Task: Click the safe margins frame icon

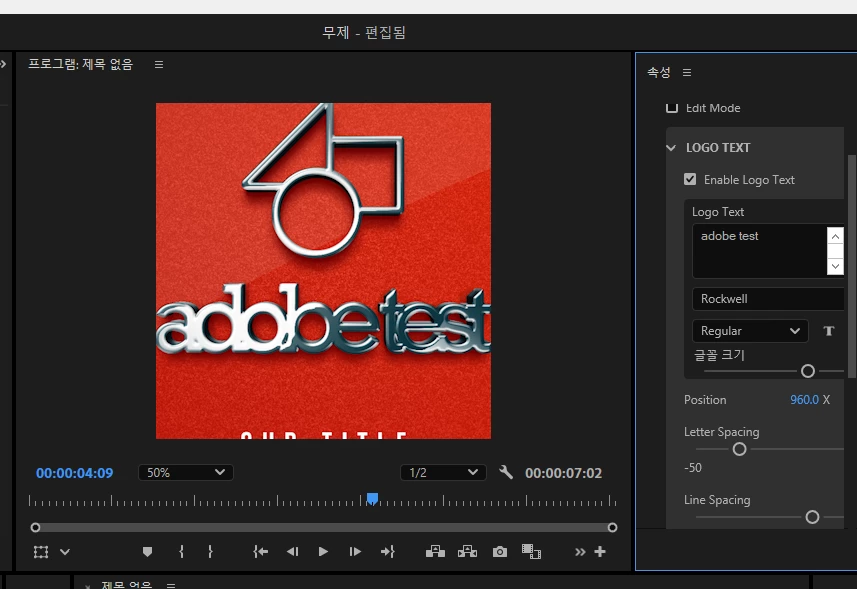Action: coord(41,552)
